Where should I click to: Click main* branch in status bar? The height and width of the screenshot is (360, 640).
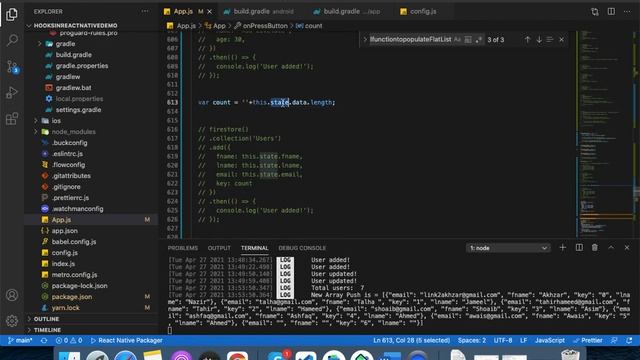click(x=20, y=340)
